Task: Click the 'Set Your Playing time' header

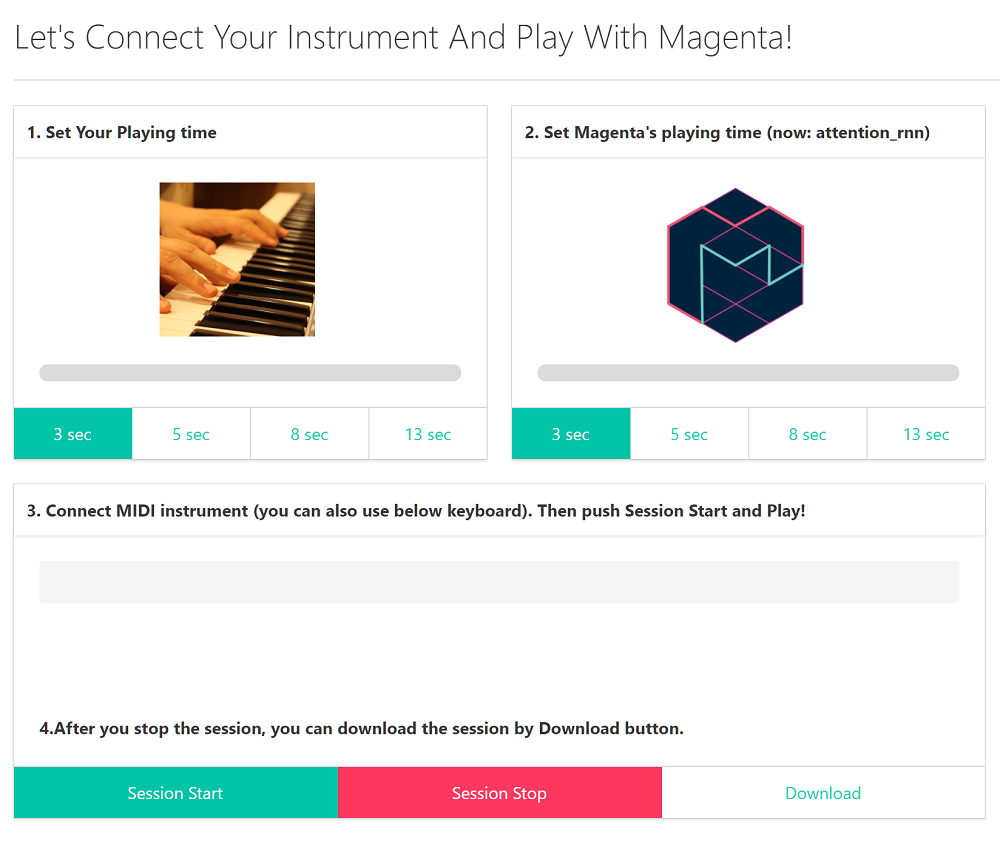Action: (x=122, y=132)
